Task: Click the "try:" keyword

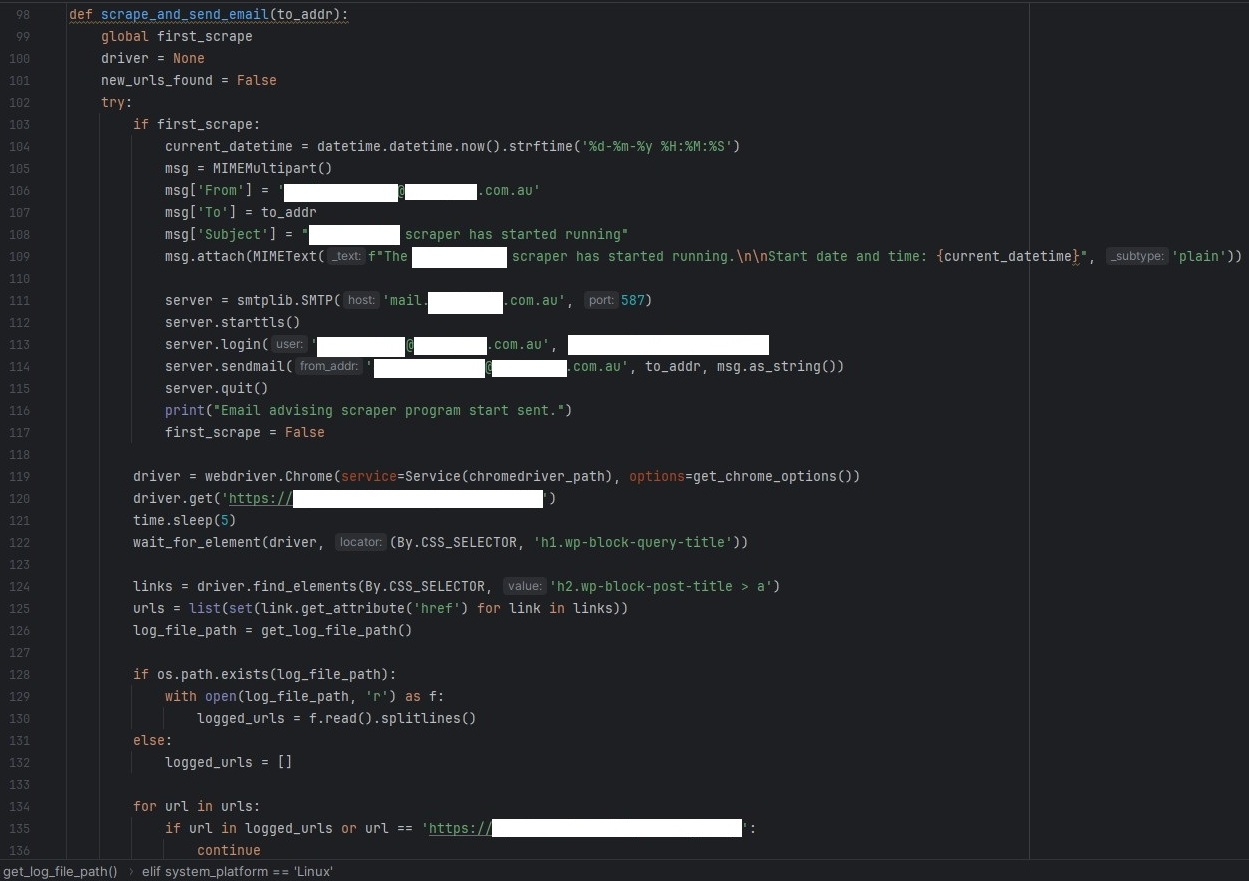Action: pyautogui.click(x=116, y=102)
